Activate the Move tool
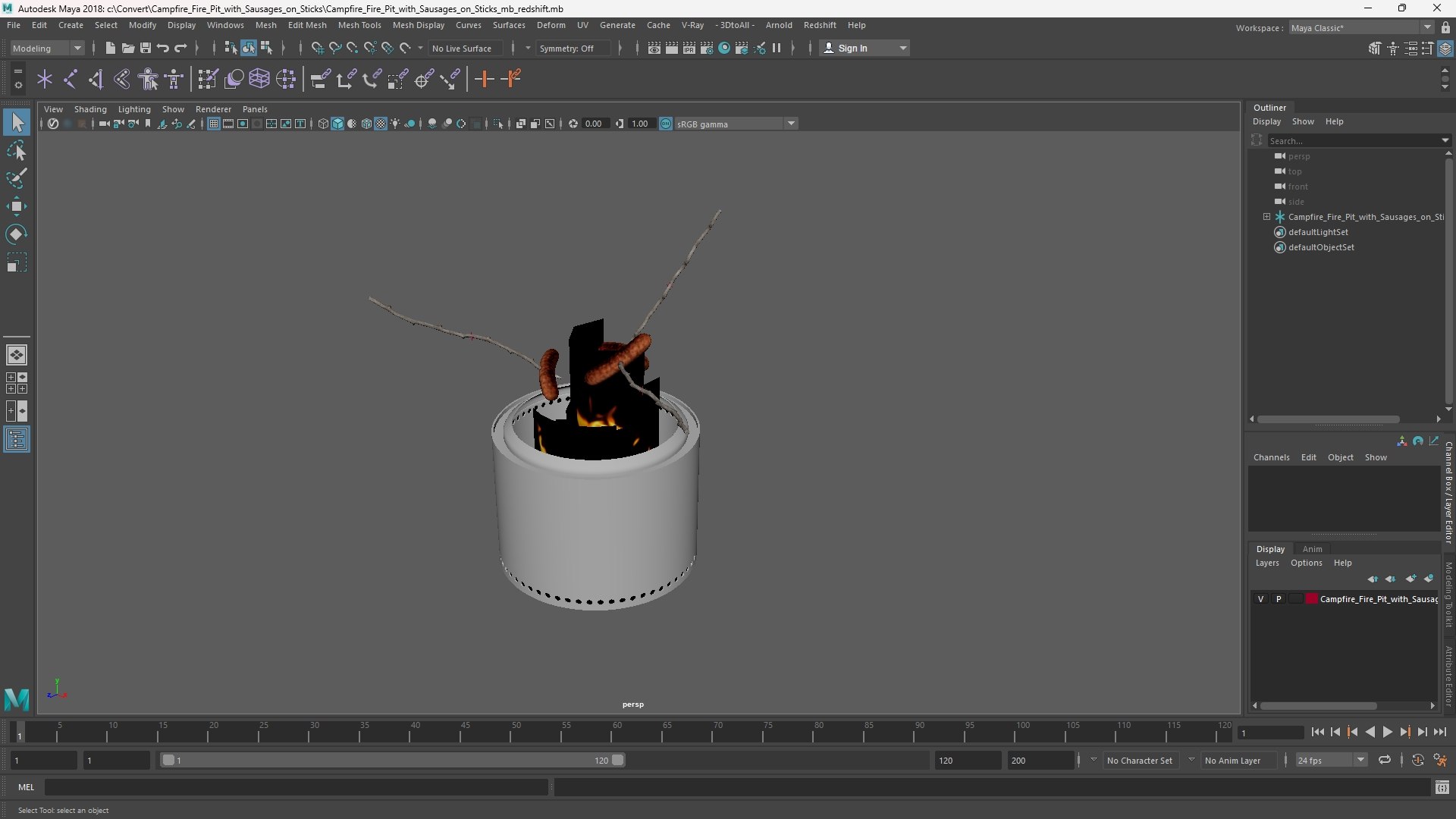The height and width of the screenshot is (819, 1456). tap(17, 206)
